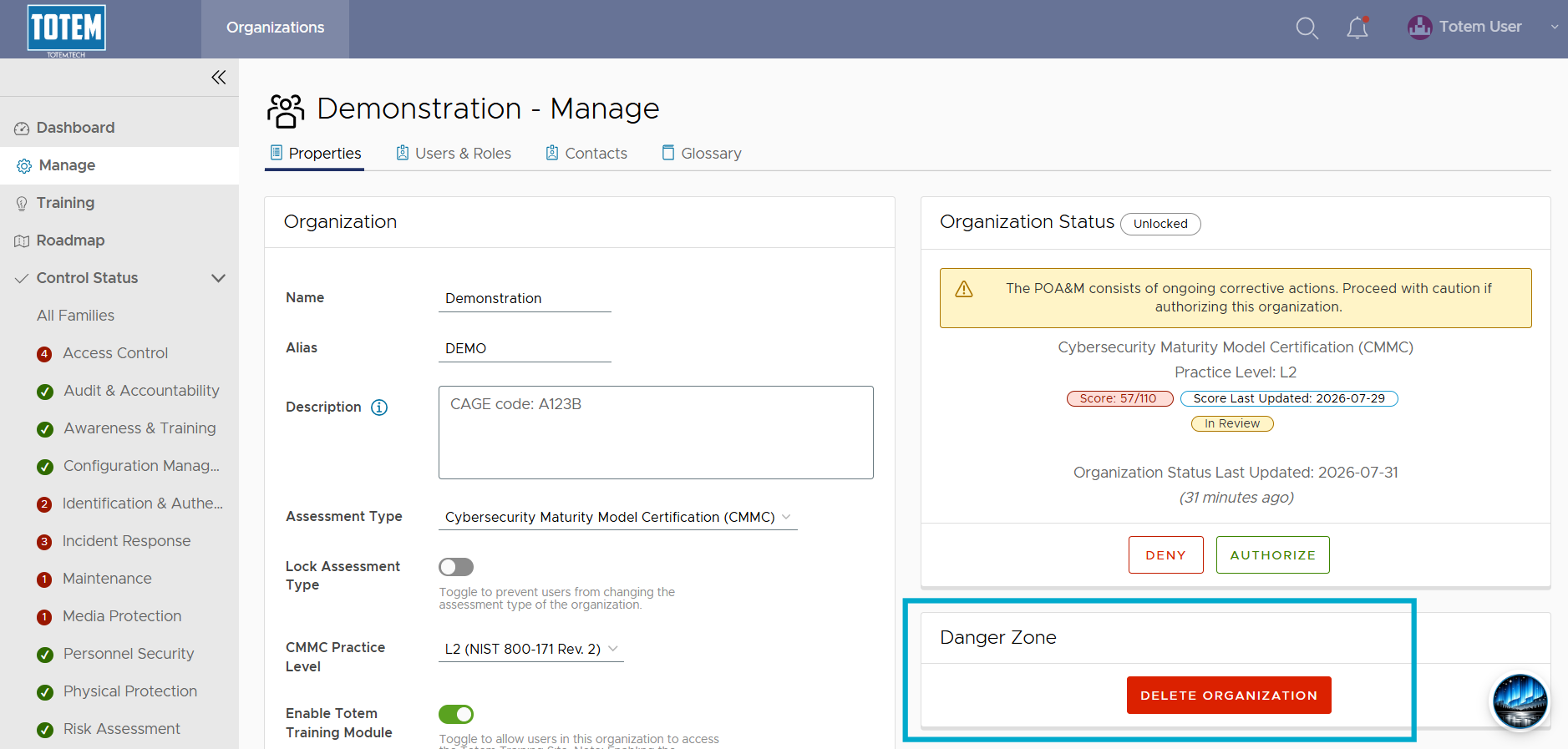Open the Assessment Type dropdown
Screen dimensions: 1568x749
pos(617,517)
